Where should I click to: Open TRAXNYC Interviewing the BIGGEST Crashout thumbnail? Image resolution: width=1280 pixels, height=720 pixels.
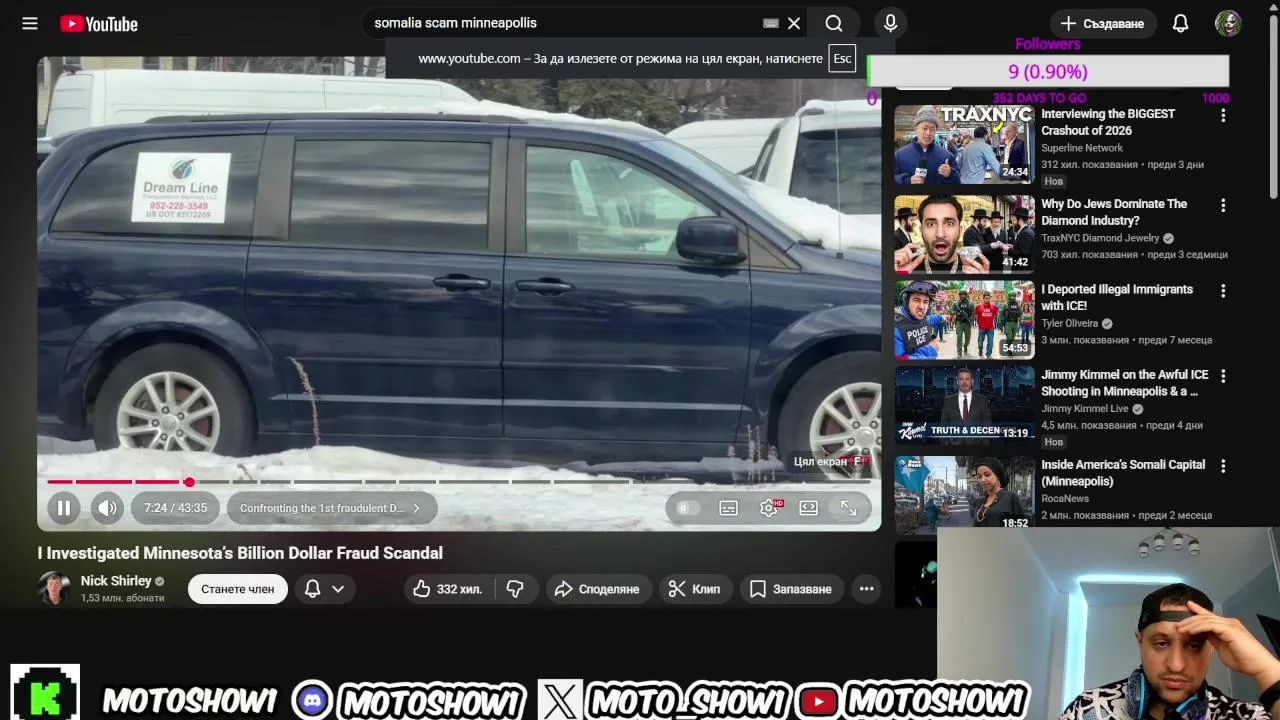click(x=964, y=144)
